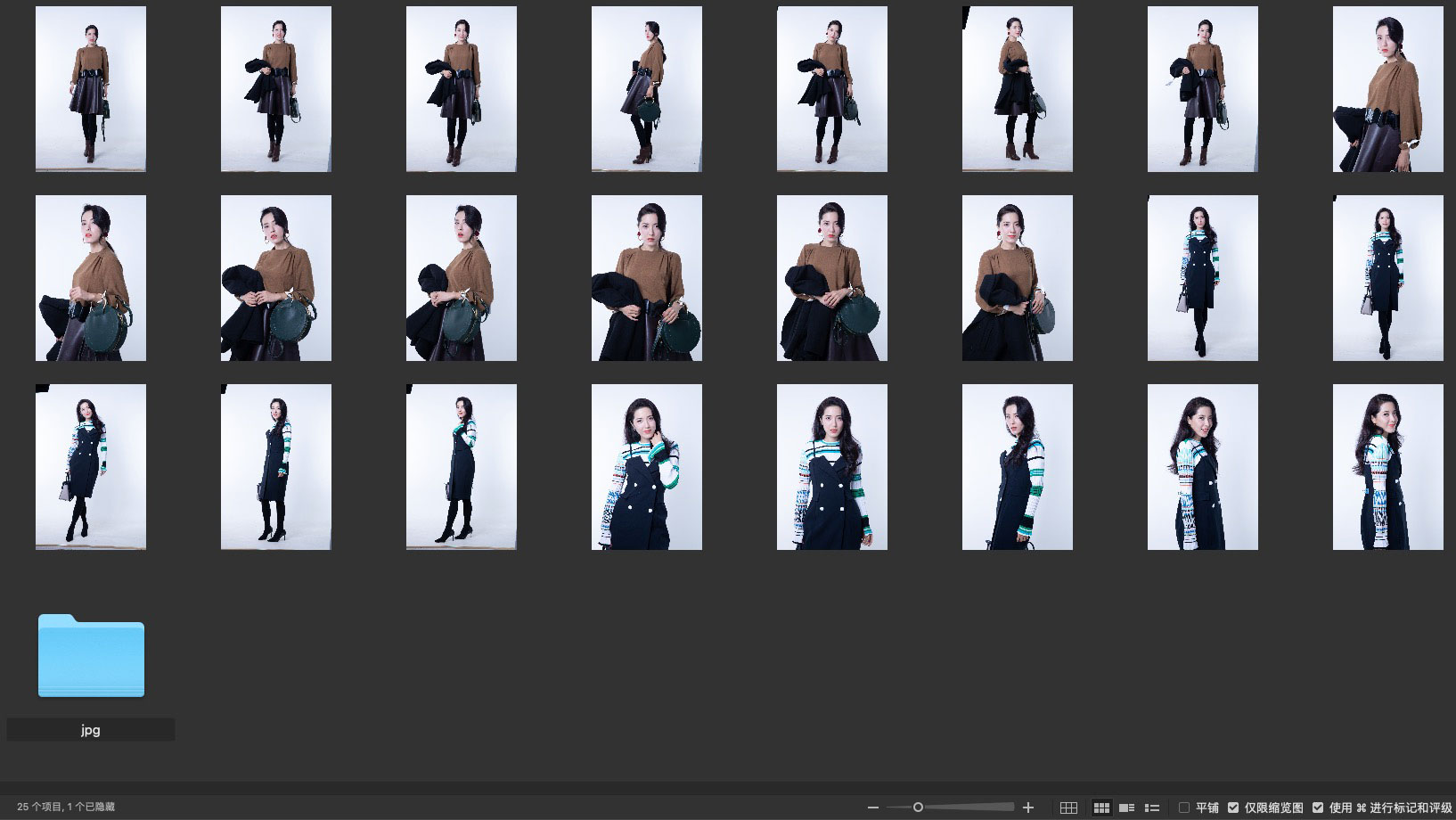1456x820 pixels.
Task: Open the jpg folder icon
Action: (91, 656)
